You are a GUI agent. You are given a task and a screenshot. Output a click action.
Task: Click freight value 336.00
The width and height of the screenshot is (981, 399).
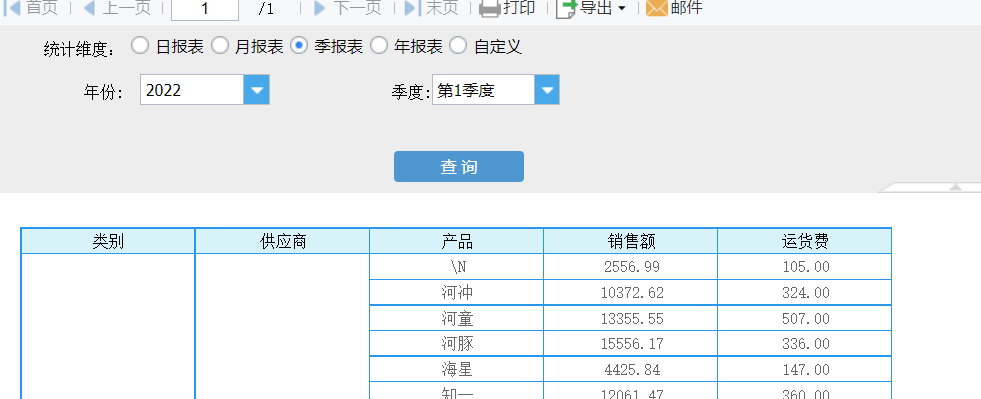806,343
